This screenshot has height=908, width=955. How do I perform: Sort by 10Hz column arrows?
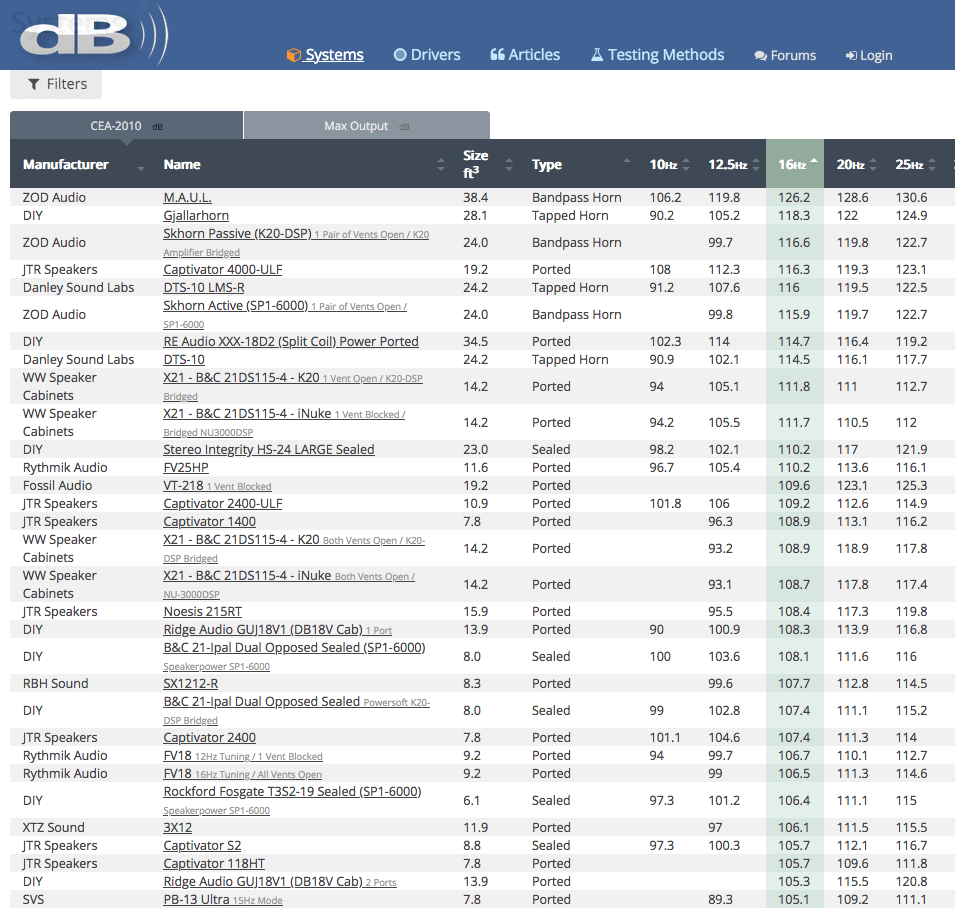(x=686, y=164)
